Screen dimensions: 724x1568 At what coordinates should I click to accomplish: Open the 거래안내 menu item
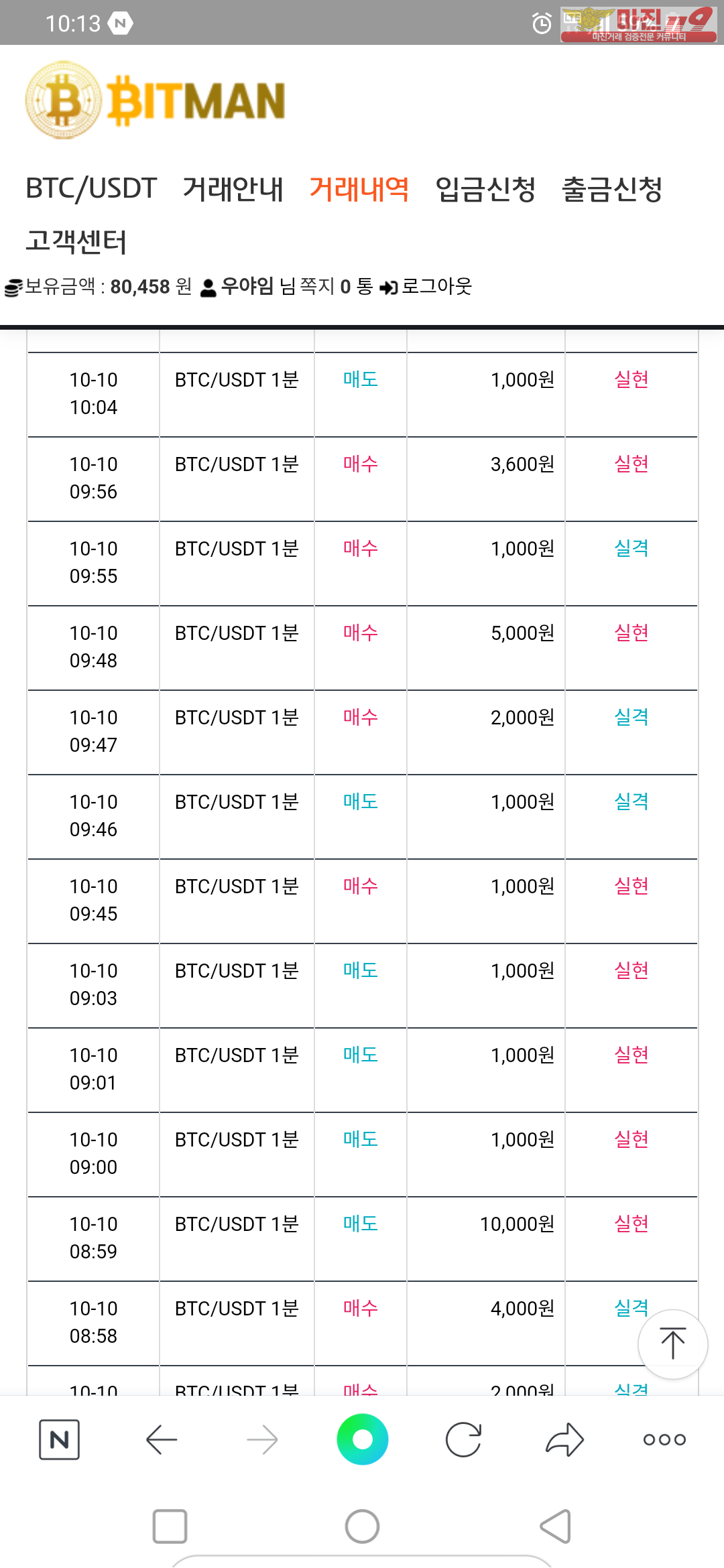(233, 188)
